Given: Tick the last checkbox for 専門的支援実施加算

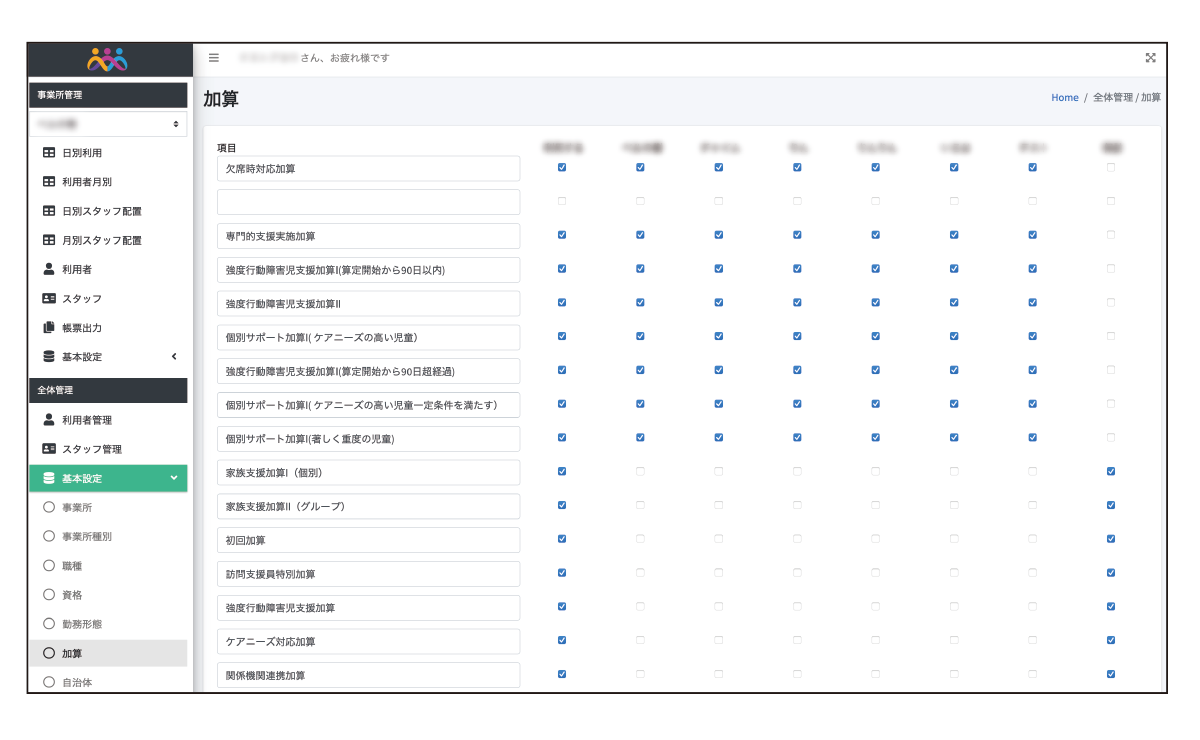Looking at the screenshot, I should 1111,235.
